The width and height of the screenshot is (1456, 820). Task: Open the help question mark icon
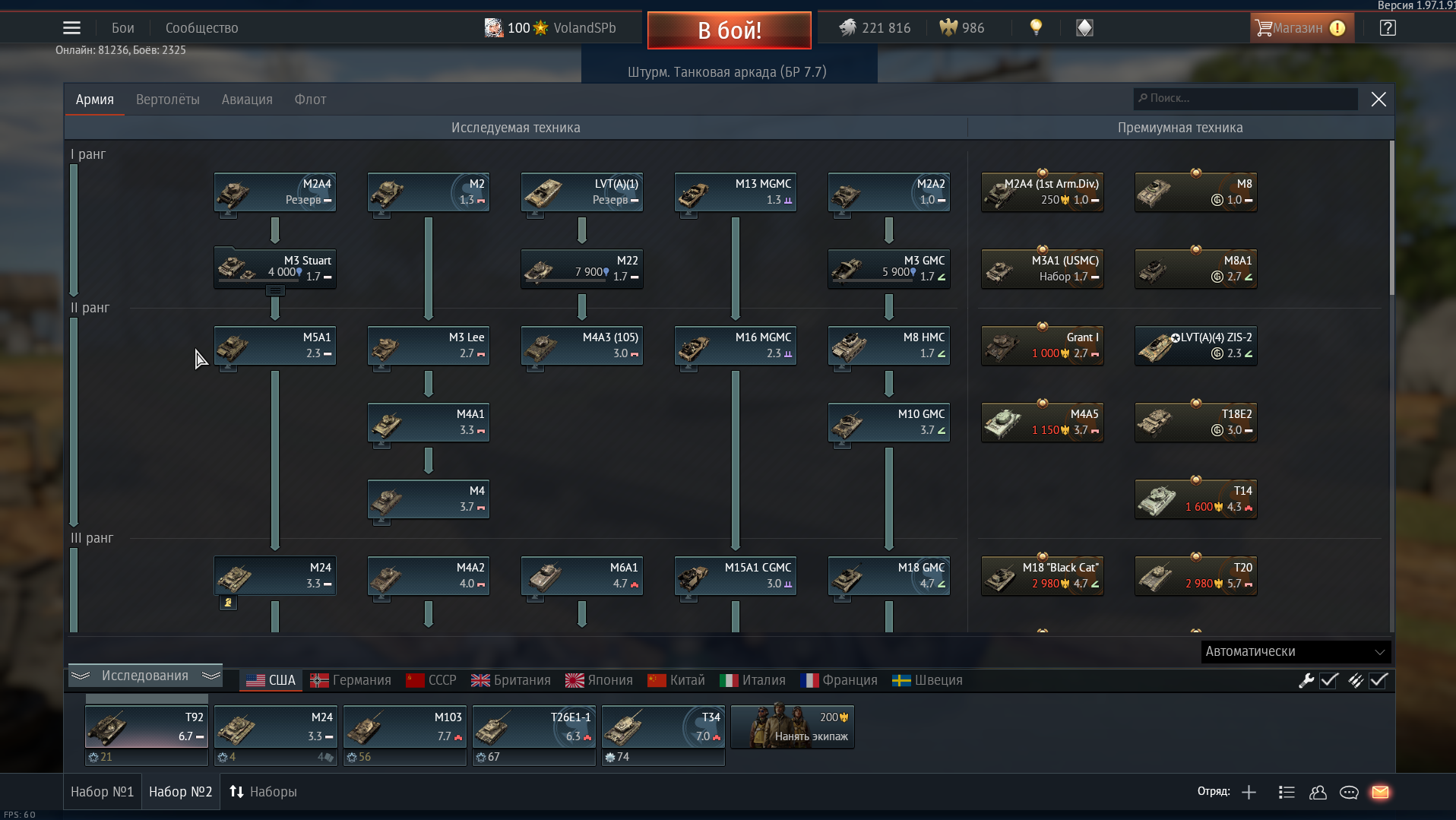(x=1388, y=28)
